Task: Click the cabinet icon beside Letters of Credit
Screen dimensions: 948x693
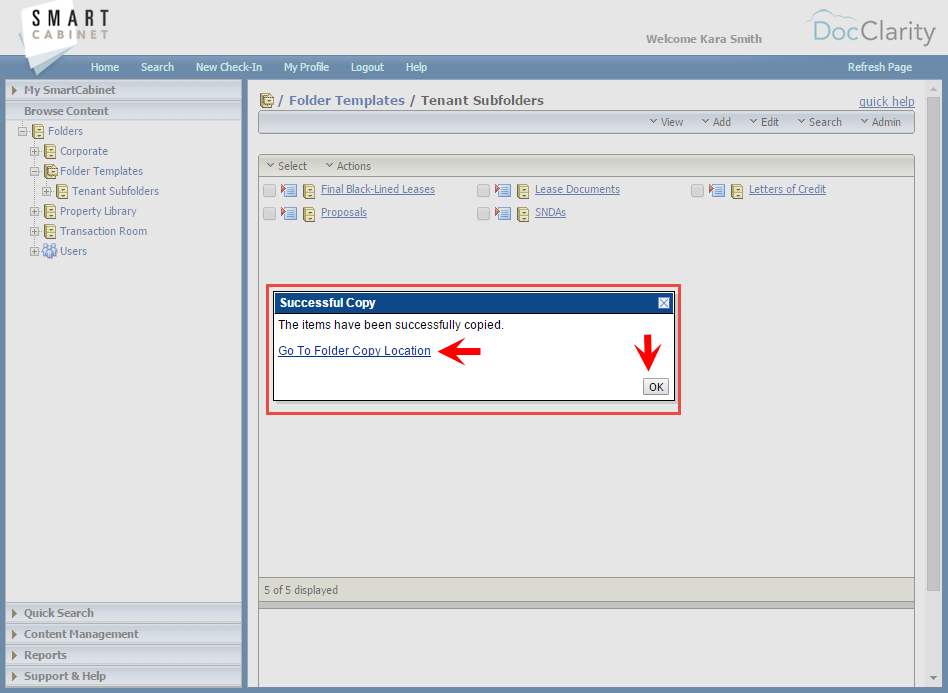Action: coord(737,189)
